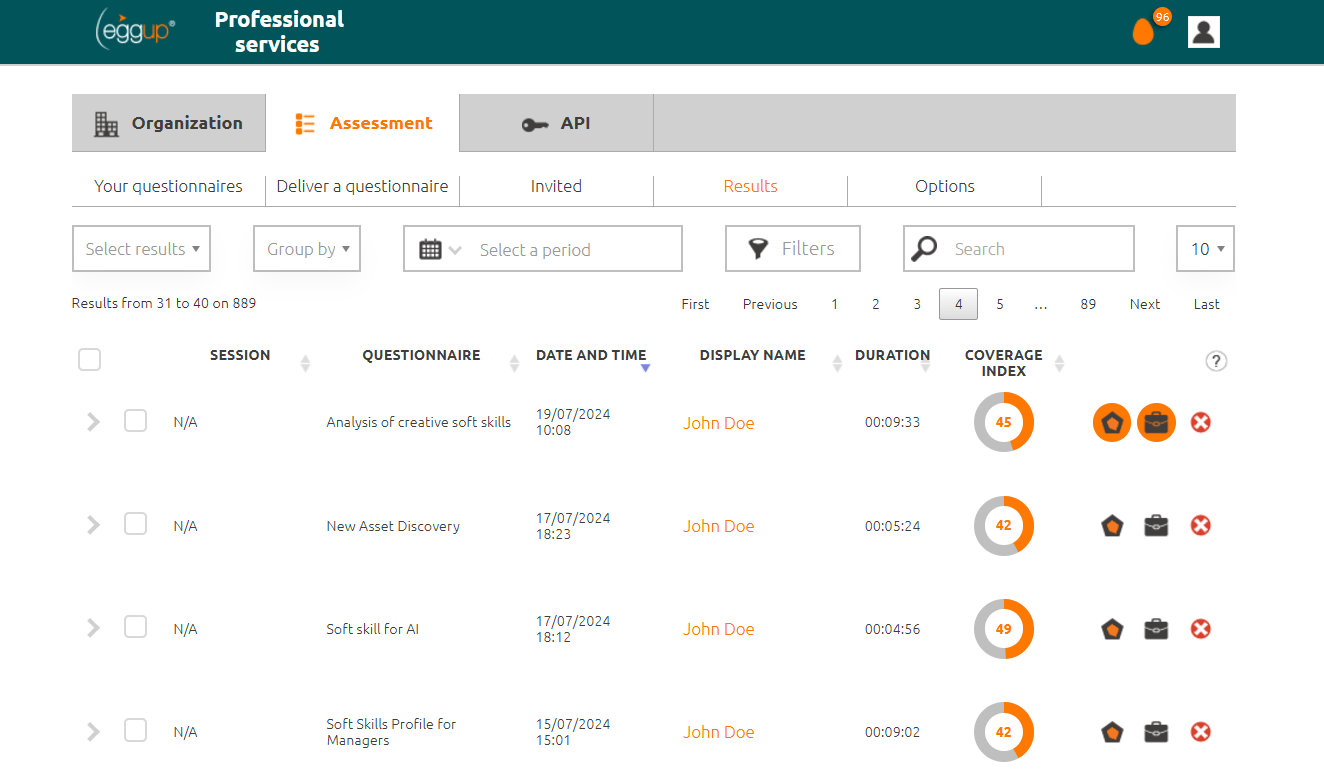Image resolution: width=1324 pixels, height=777 pixels.
Task: Click the eggup logo
Action: click(136, 30)
